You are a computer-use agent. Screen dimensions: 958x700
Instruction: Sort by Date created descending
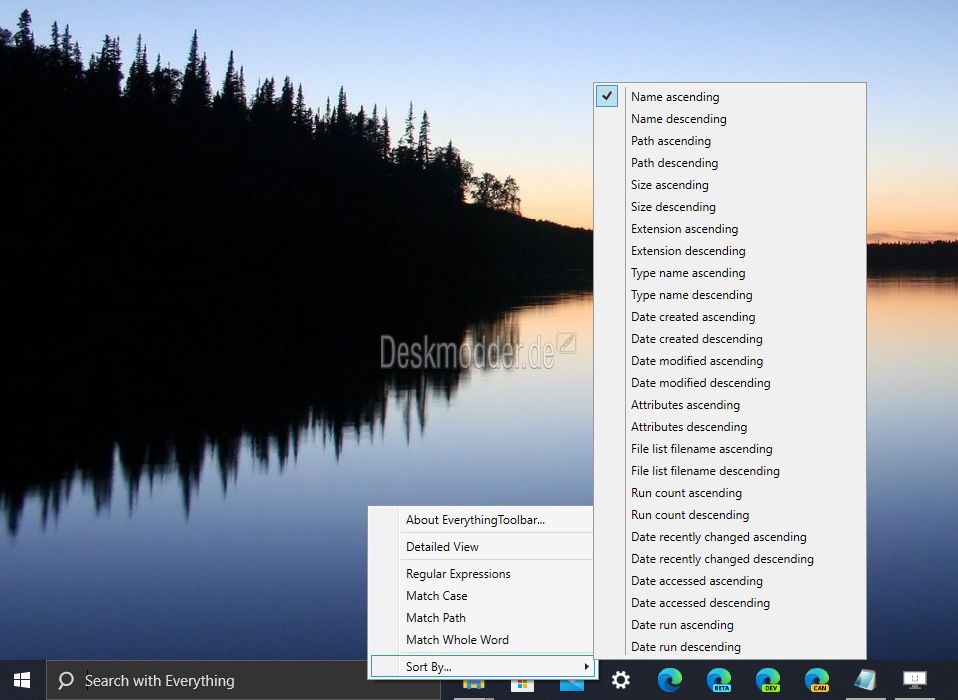click(x=730, y=338)
